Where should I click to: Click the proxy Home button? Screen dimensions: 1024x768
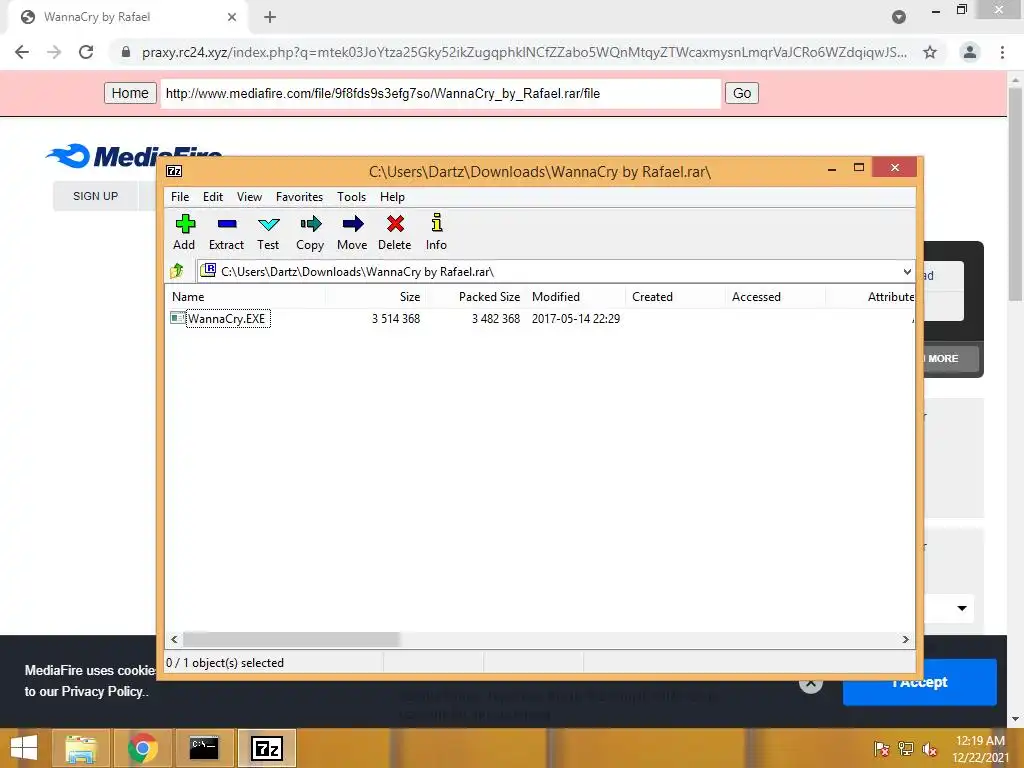[130, 93]
